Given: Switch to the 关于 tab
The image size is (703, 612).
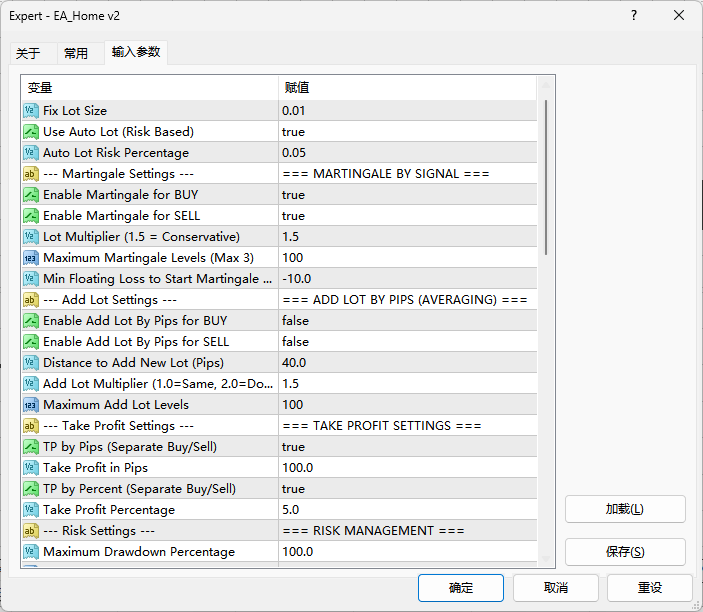Looking at the screenshot, I should click(29, 53).
